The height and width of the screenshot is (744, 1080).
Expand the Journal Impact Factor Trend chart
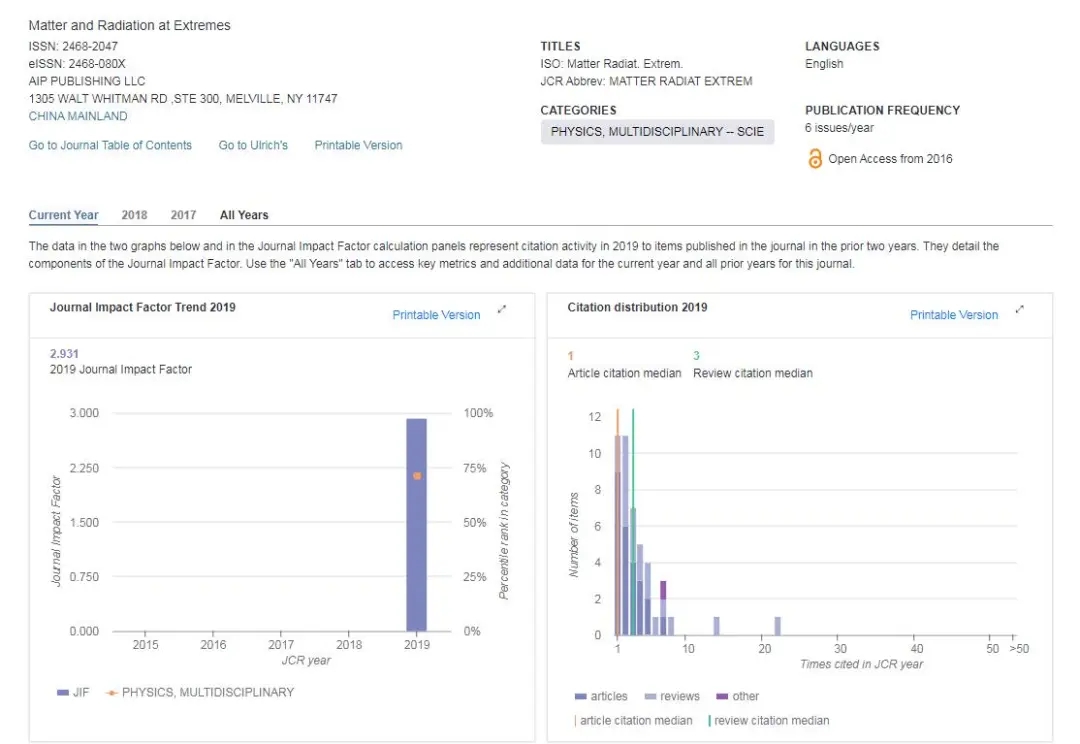pos(502,310)
